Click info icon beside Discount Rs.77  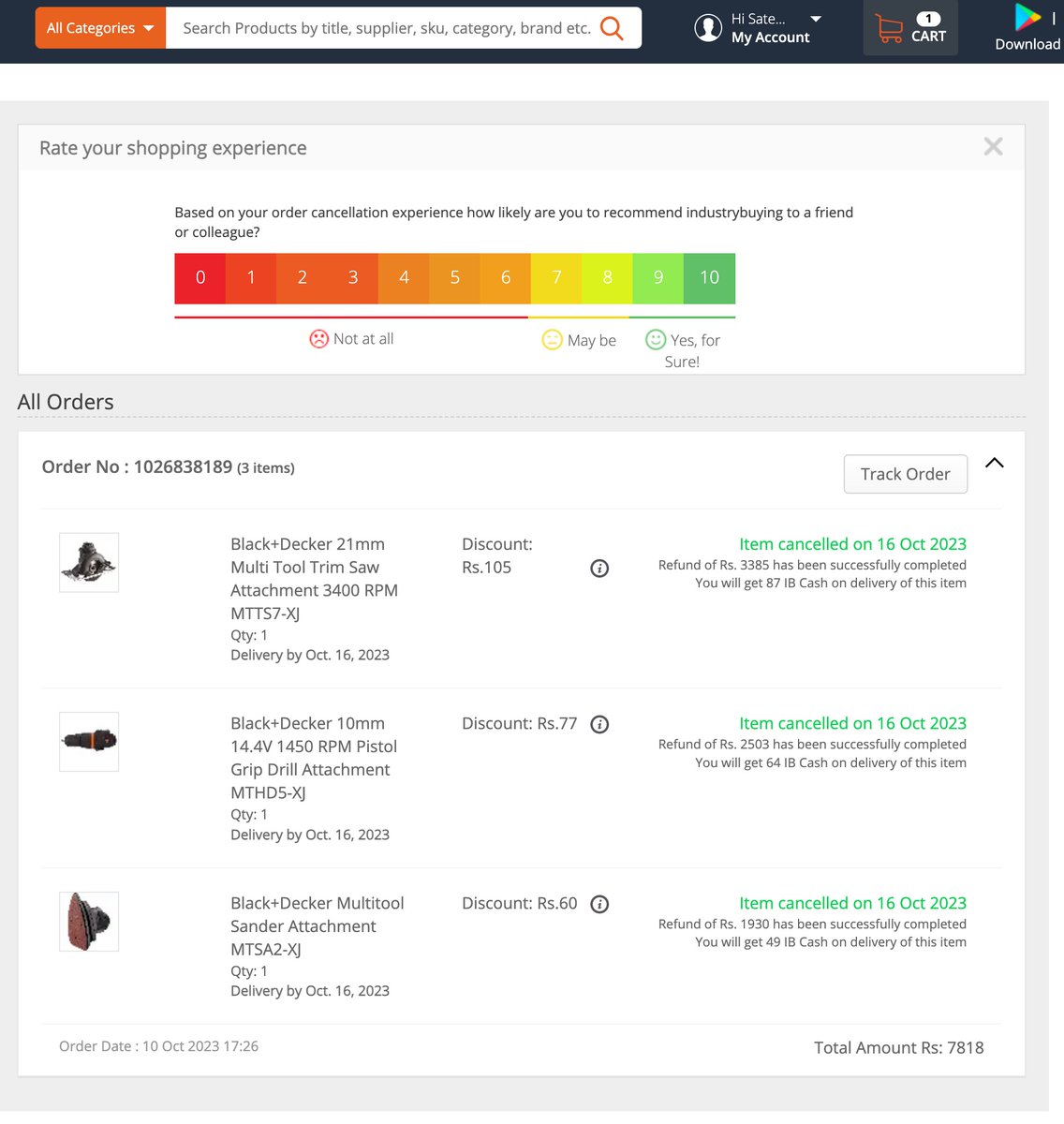[x=600, y=724]
